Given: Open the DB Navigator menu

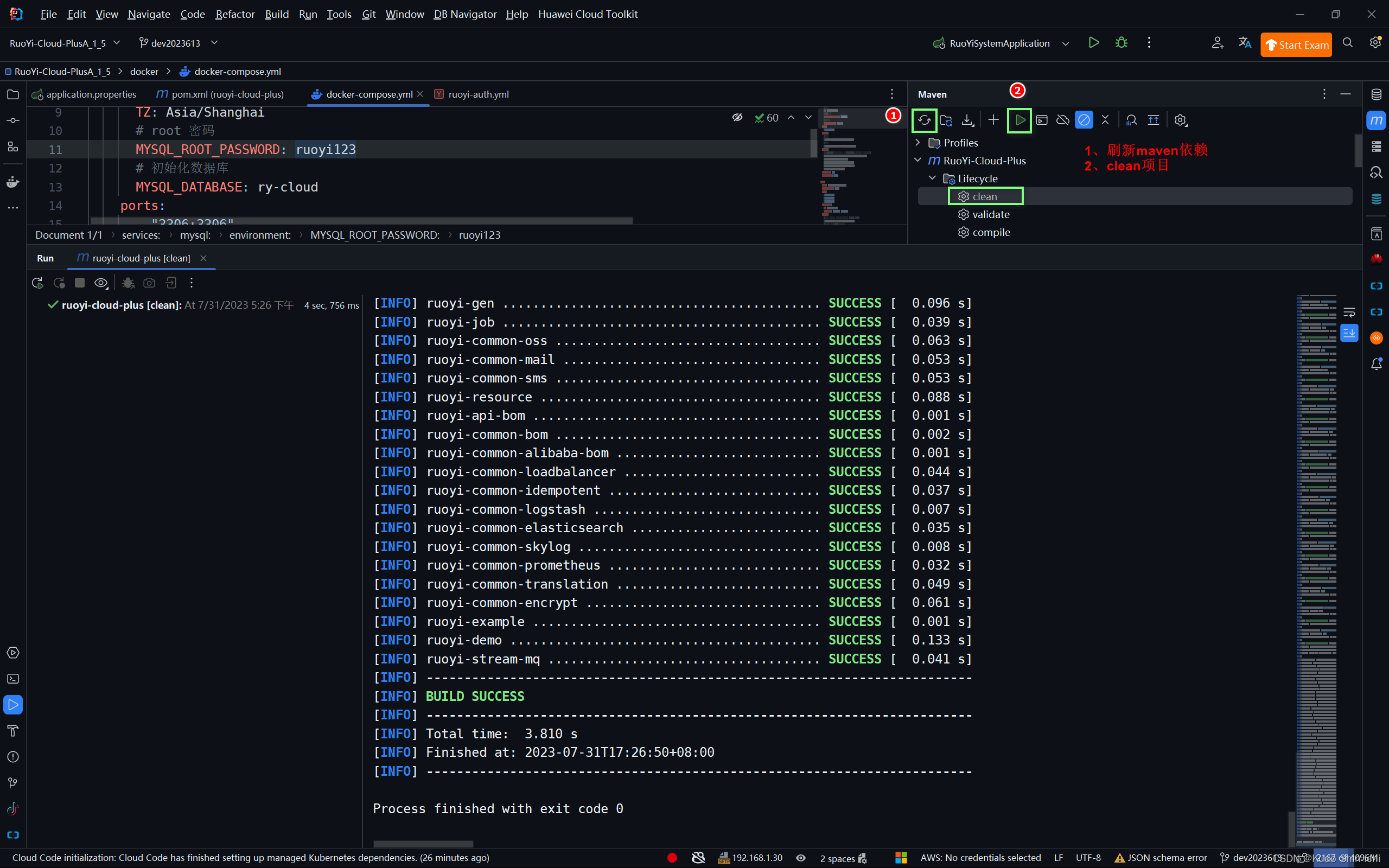Looking at the screenshot, I should click(x=465, y=14).
